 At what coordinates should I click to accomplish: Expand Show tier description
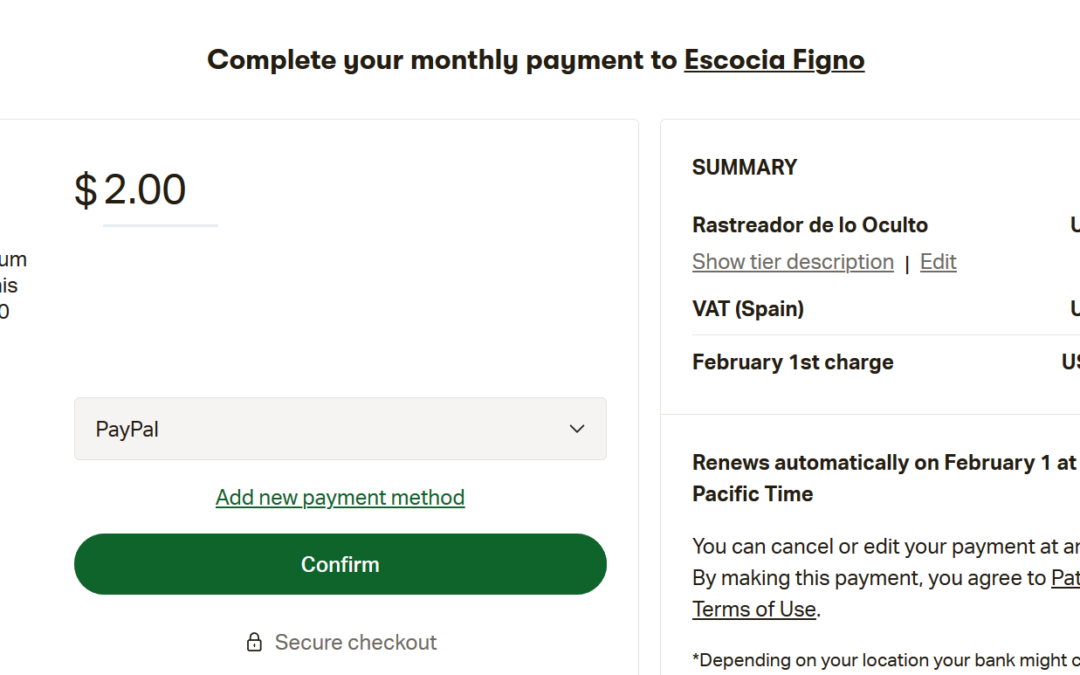click(792, 262)
